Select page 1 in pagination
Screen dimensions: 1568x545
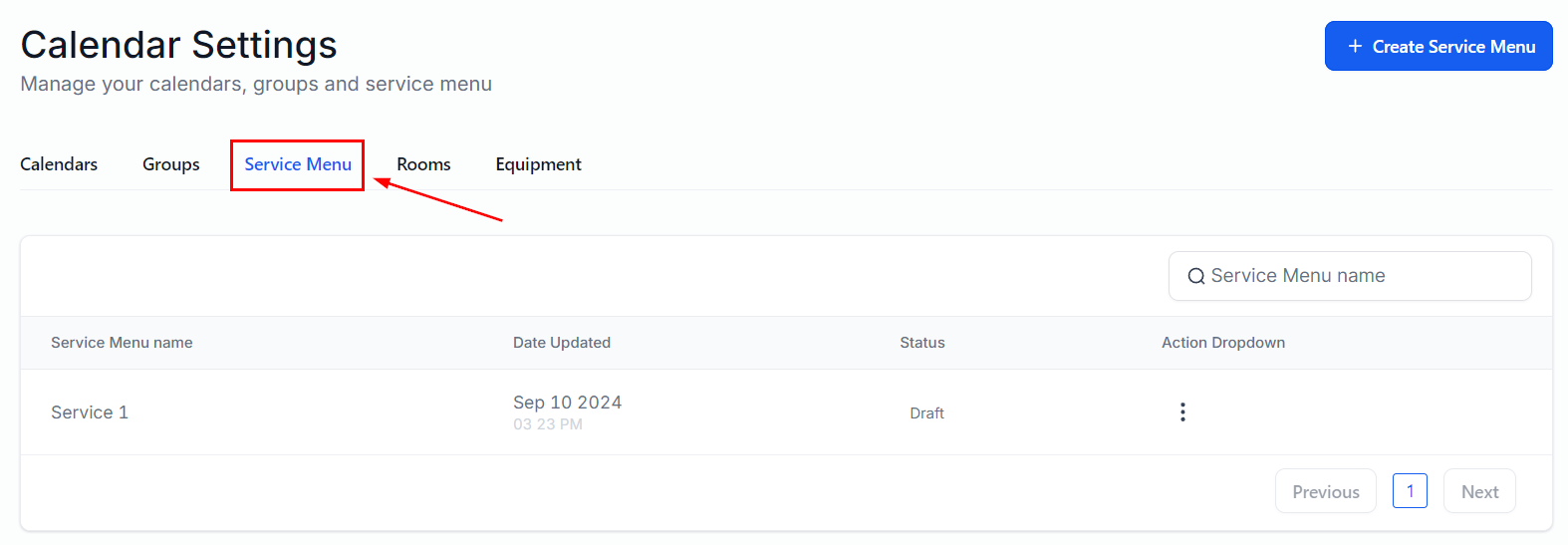click(x=1410, y=491)
